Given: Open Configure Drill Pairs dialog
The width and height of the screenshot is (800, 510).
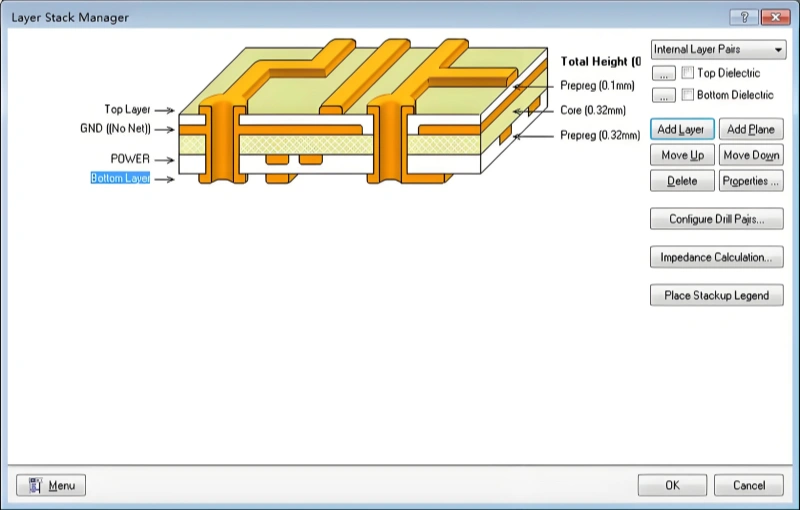Looking at the screenshot, I should point(716,219).
